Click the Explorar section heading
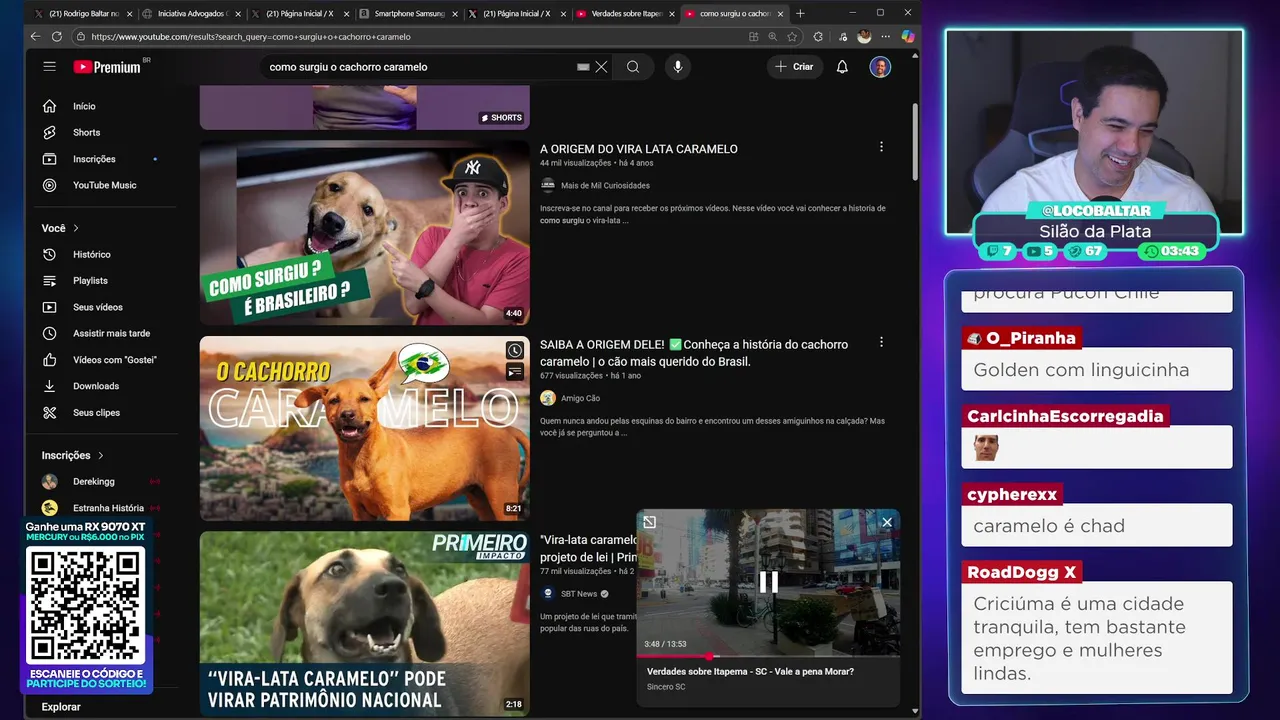The image size is (1280, 720). tap(61, 707)
